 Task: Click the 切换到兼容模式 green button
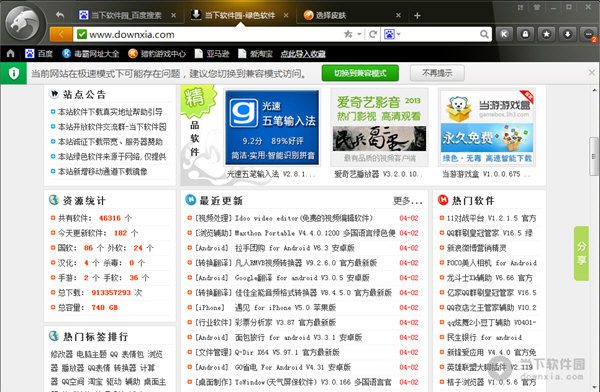point(360,73)
